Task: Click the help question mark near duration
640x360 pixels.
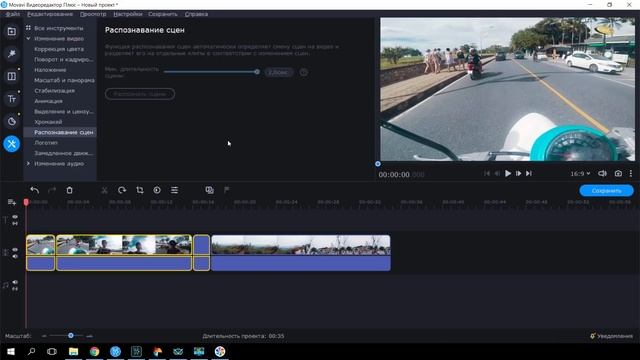Action: 304,72
